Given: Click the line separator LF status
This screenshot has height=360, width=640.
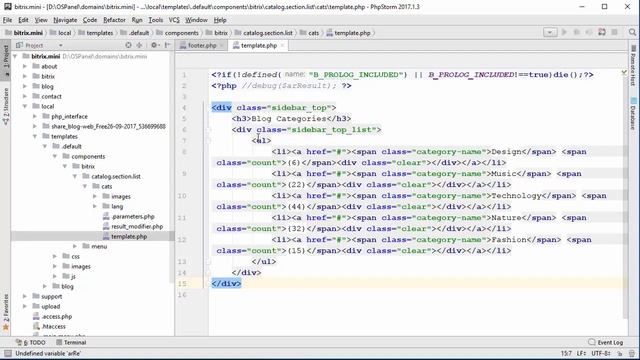Looking at the screenshot, I should [581, 353].
